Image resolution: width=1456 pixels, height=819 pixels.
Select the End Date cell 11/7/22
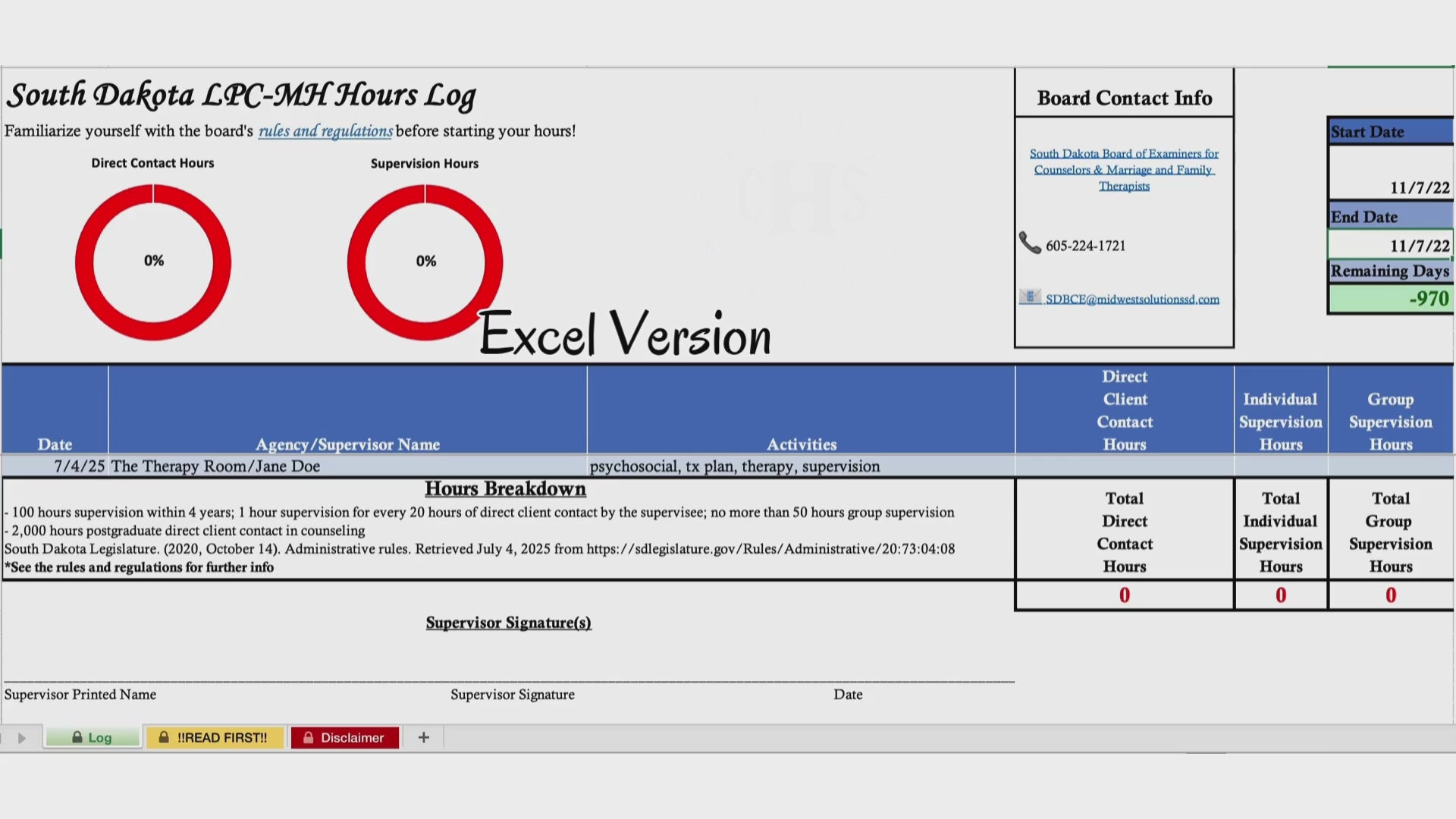pos(1391,245)
